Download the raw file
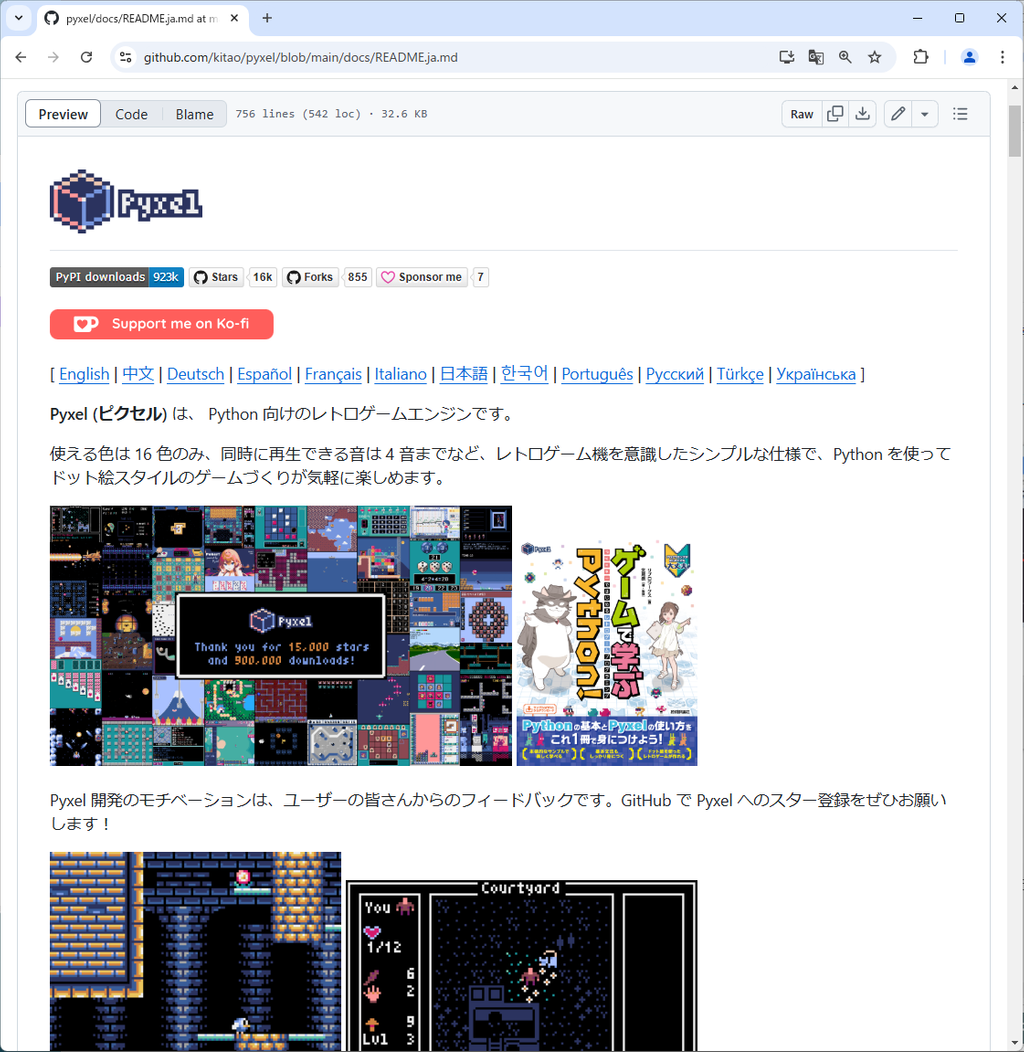The height and width of the screenshot is (1052, 1024). pos(862,114)
